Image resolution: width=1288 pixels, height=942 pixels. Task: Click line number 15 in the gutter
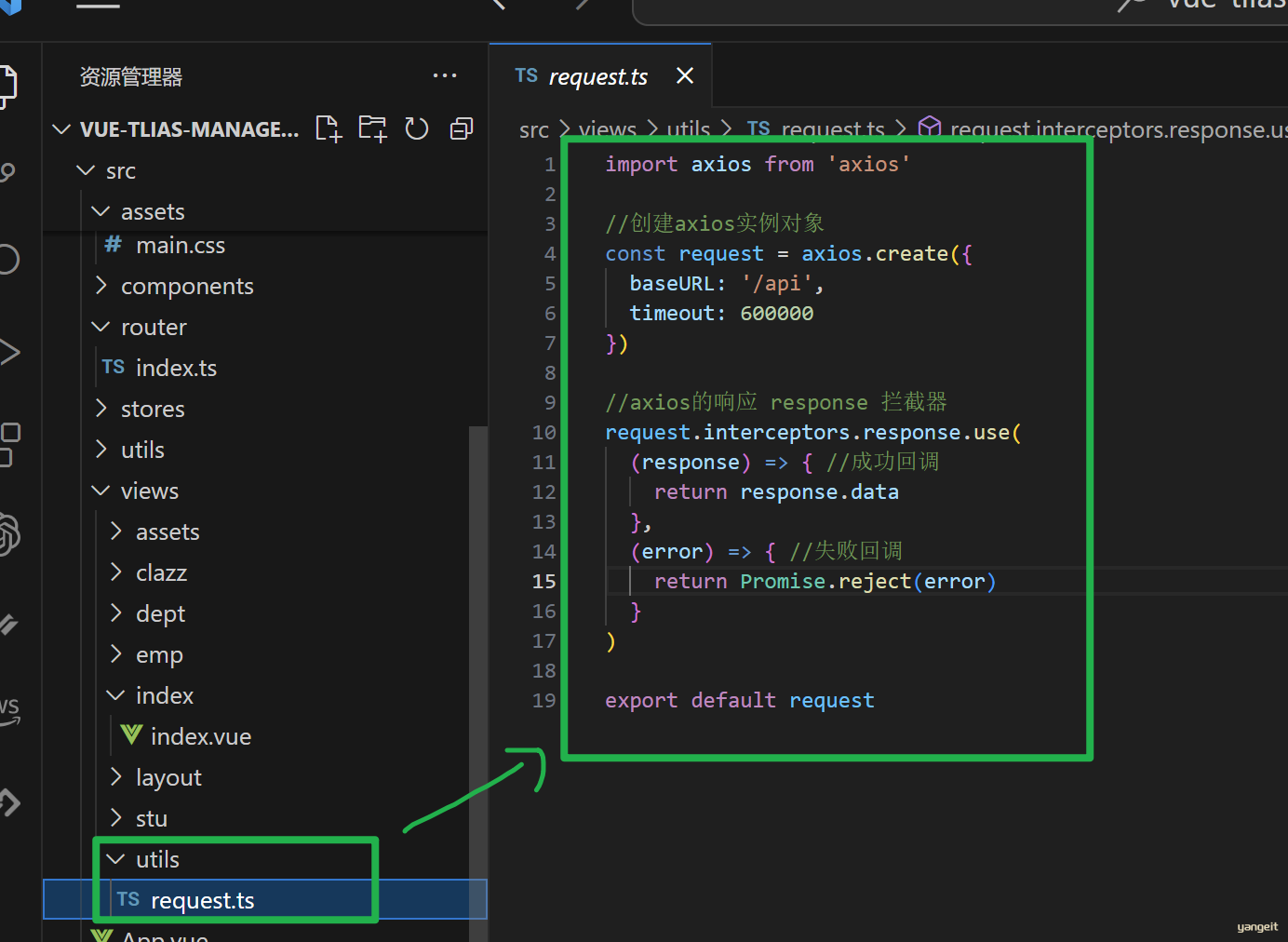point(544,582)
